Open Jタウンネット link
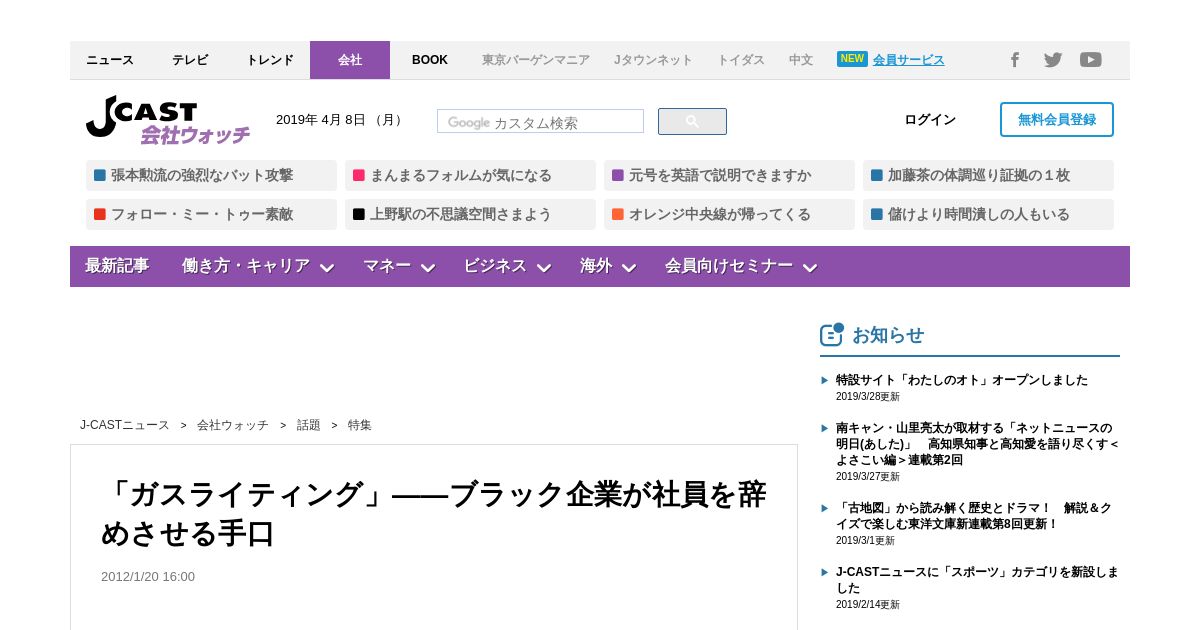Image resolution: width=1200 pixels, height=630 pixels. (x=653, y=60)
